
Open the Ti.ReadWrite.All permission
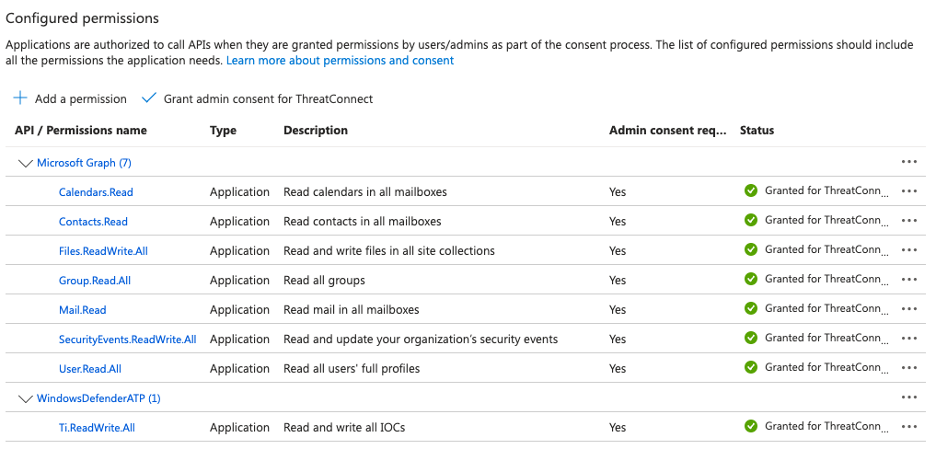pos(97,428)
